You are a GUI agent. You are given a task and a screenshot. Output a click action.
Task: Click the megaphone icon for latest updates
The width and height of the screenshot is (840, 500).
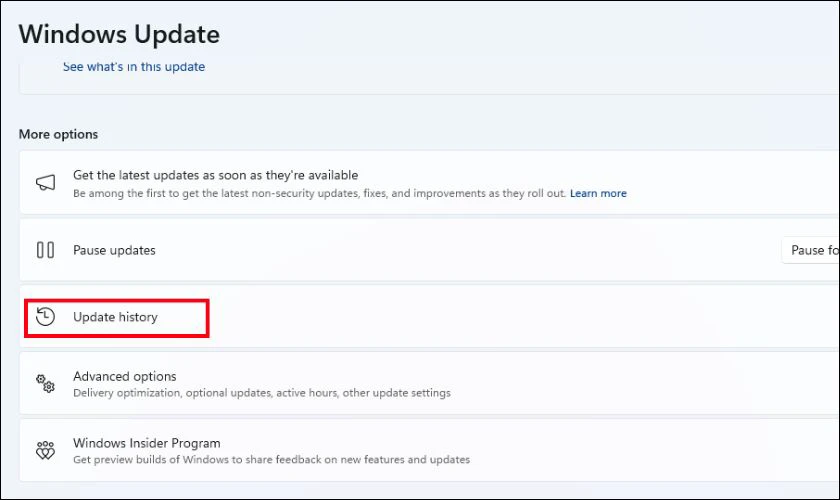pos(46,183)
